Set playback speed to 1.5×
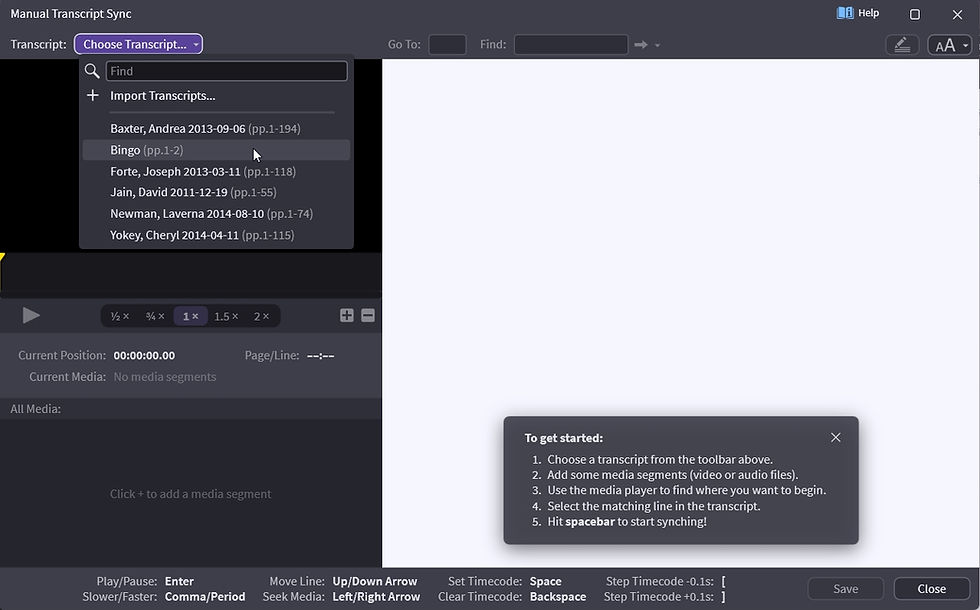 pyautogui.click(x=226, y=315)
